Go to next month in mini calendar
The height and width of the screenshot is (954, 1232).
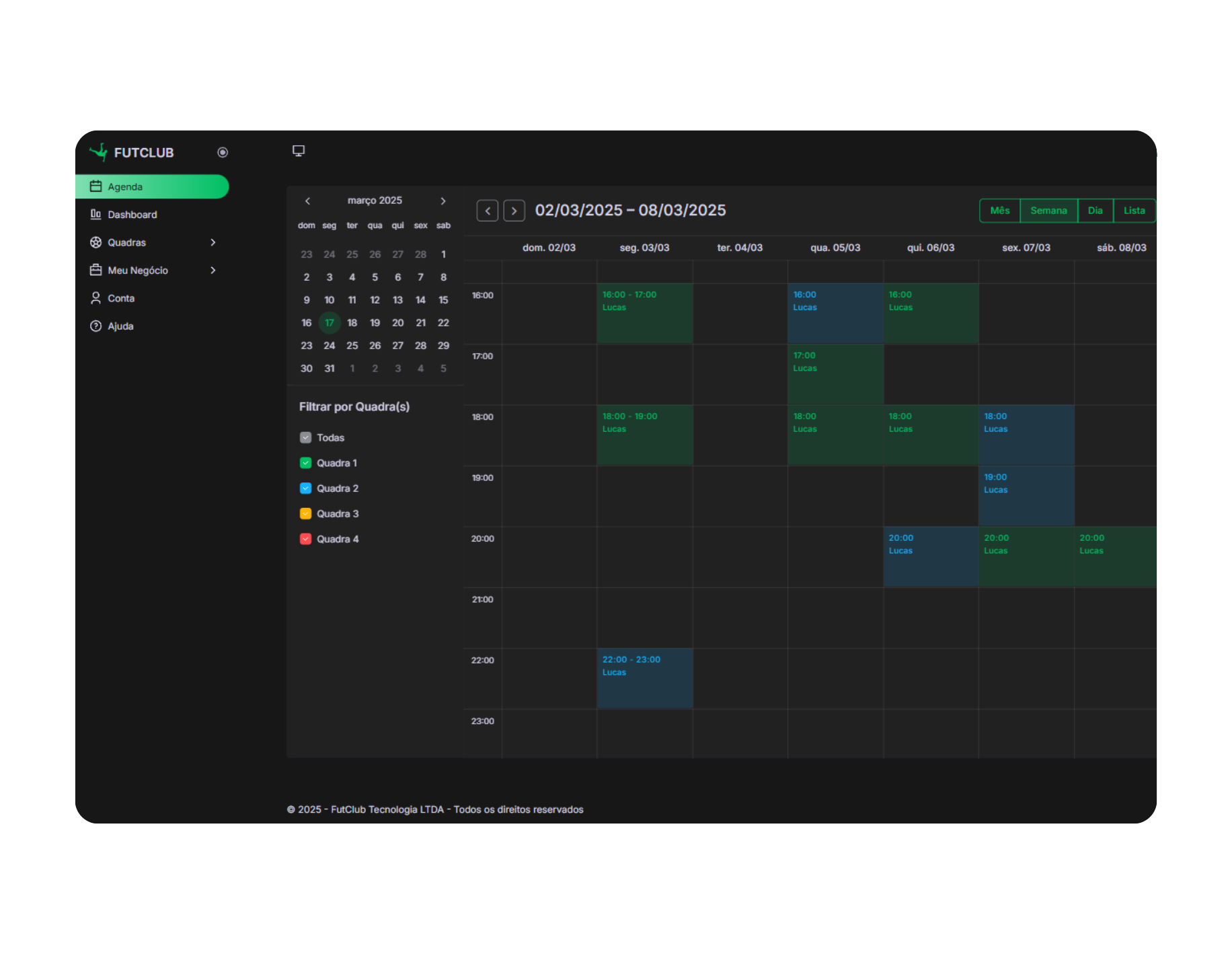pos(443,201)
